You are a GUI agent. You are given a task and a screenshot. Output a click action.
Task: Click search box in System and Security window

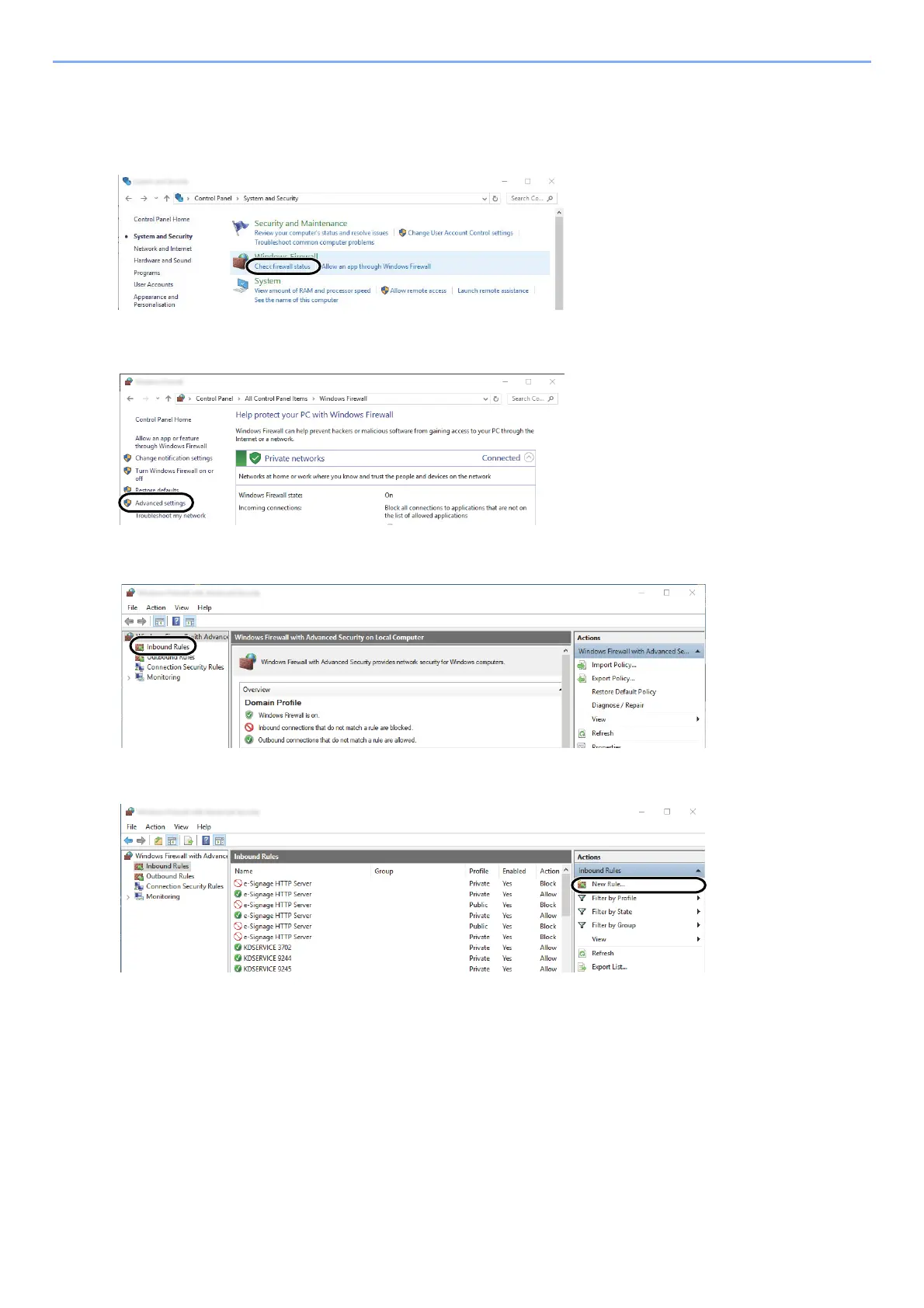[x=532, y=198]
